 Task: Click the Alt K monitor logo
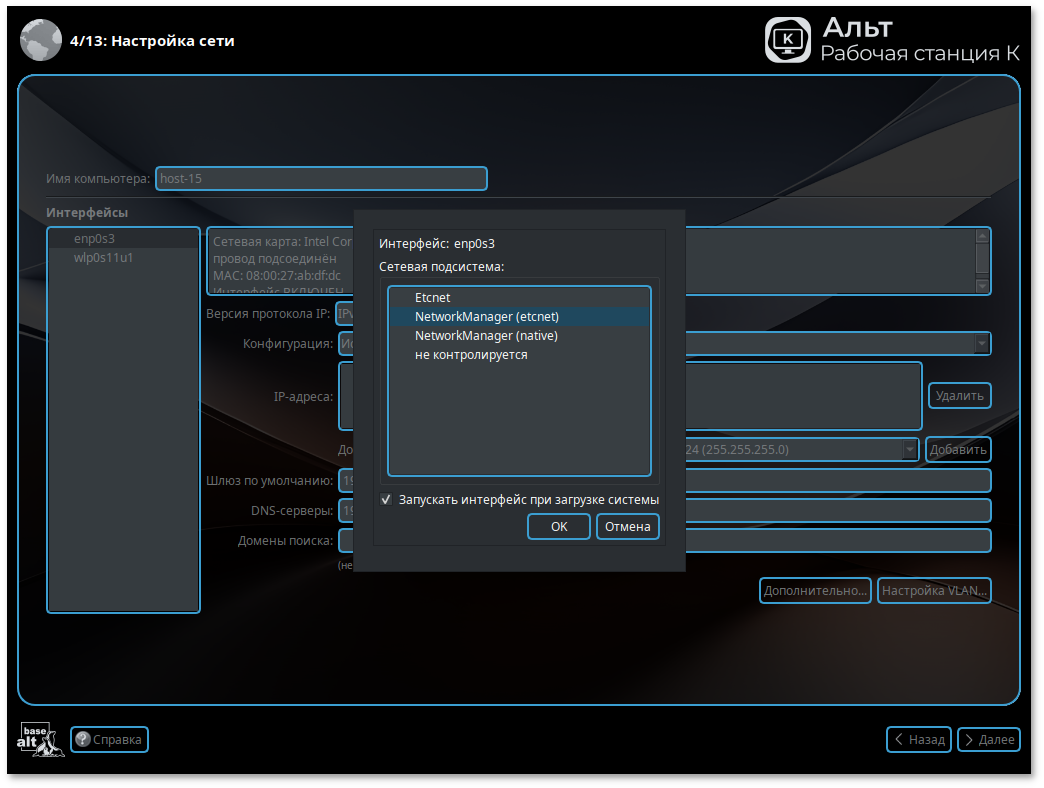pyautogui.click(x=787, y=40)
